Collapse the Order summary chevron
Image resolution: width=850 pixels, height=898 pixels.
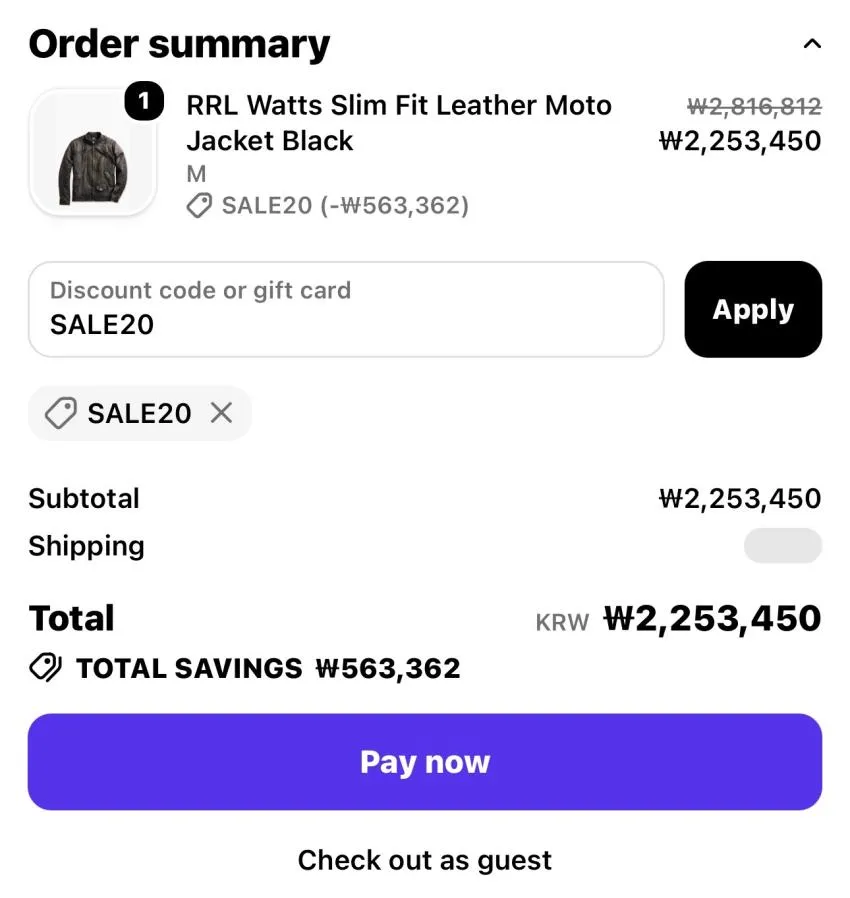tap(812, 44)
